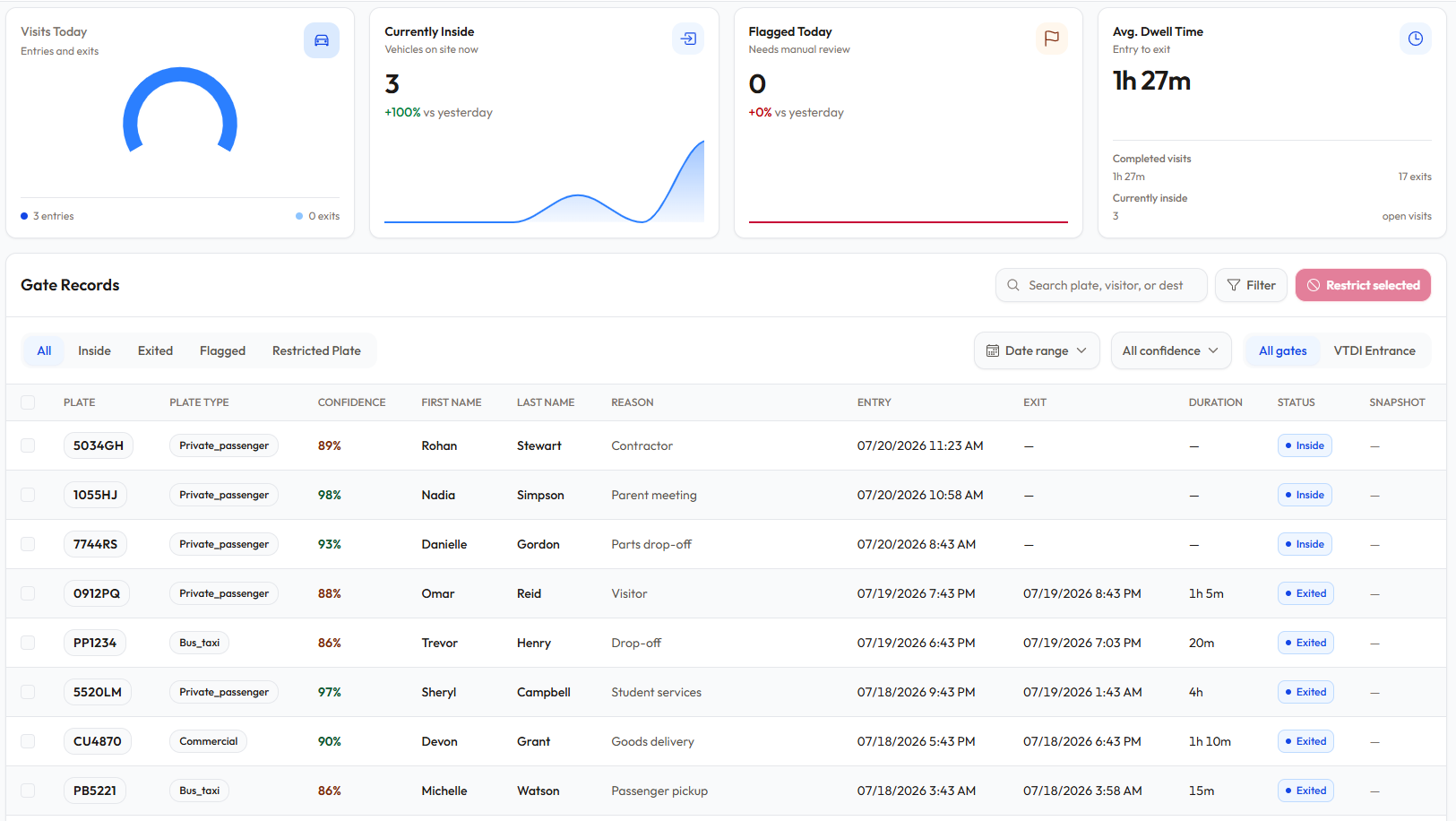Click the PLATE column header
Screen dimensions: 1456x821
[79, 402]
